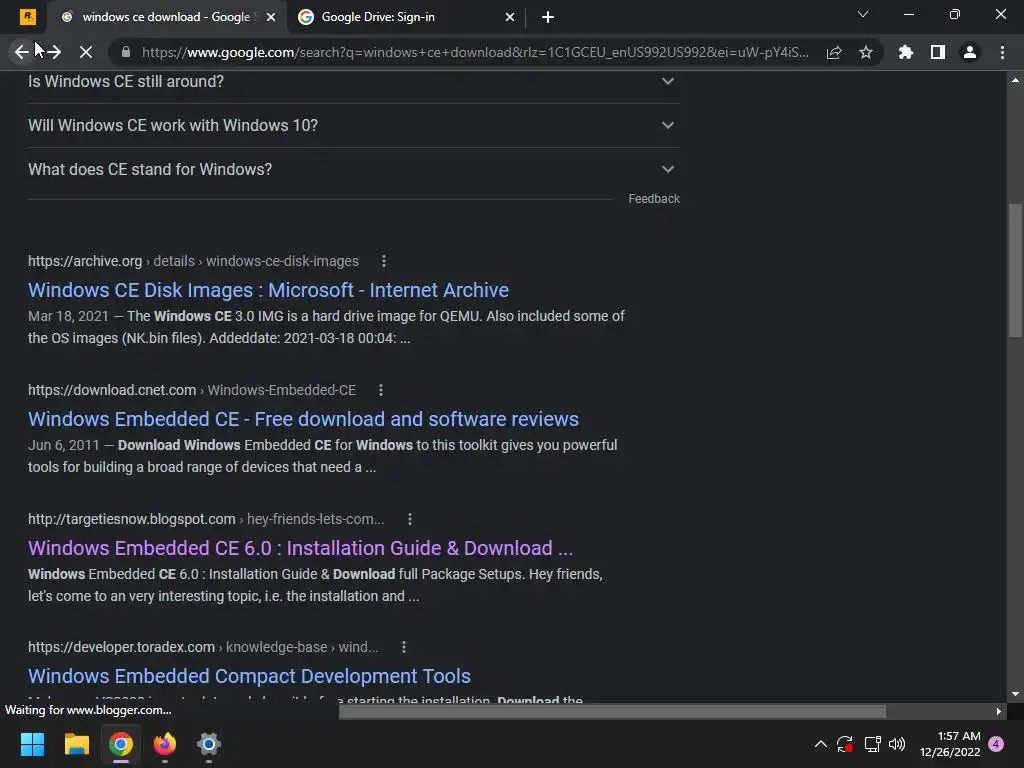
Task: Click the horizontal scroll right arrow
Action: [999, 711]
